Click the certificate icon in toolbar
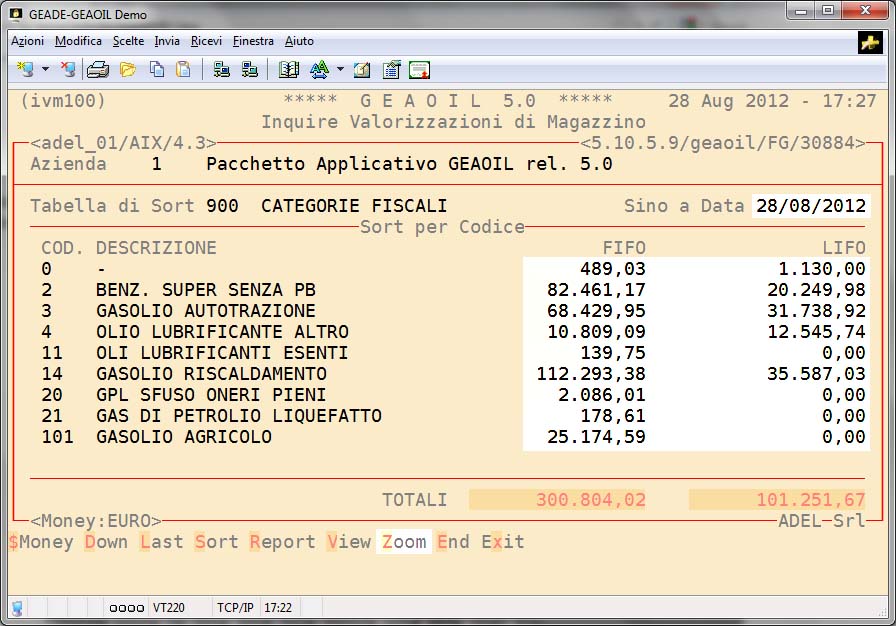 click(420, 69)
